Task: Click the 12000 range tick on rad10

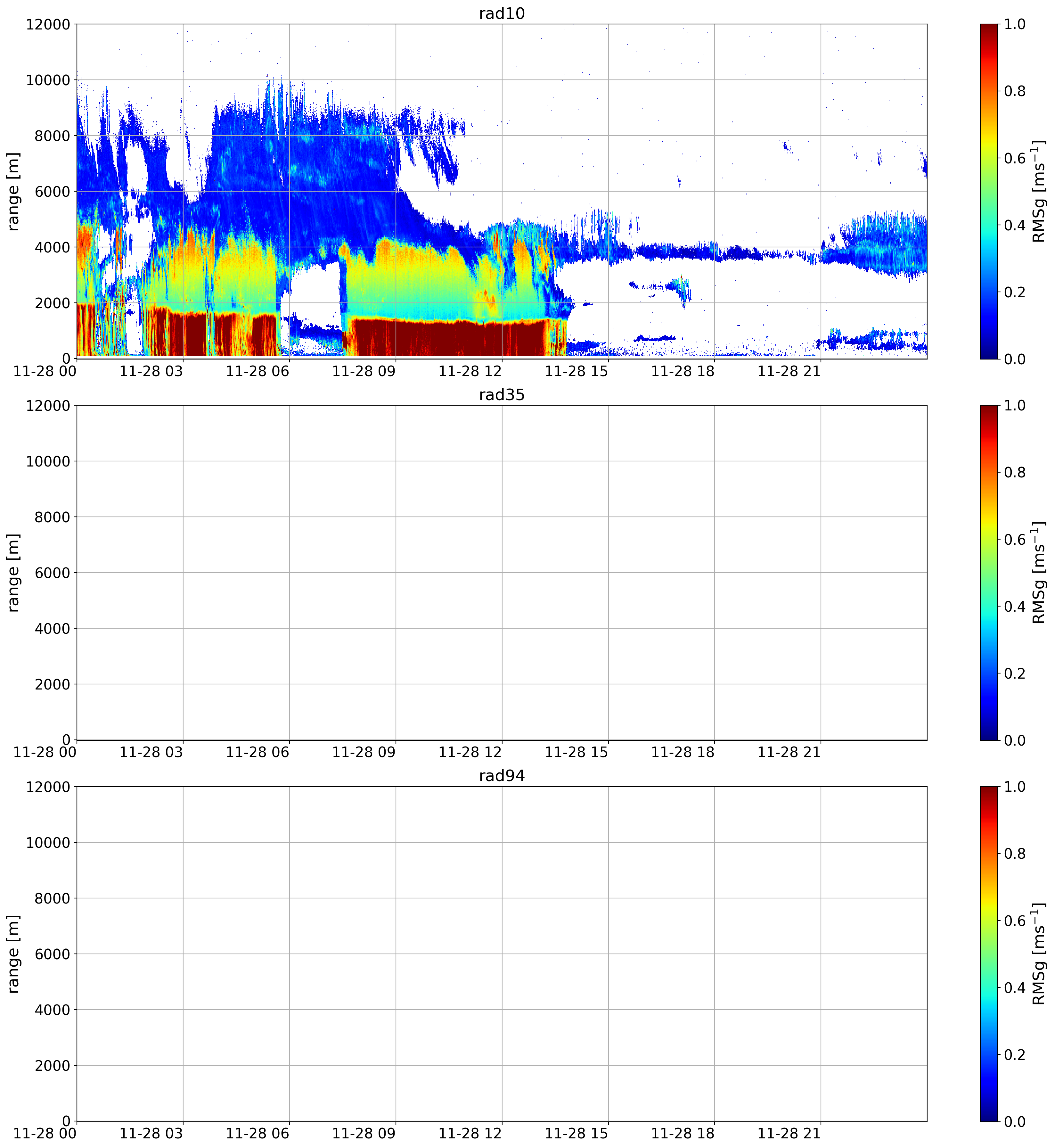Action: (x=48, y=24)
